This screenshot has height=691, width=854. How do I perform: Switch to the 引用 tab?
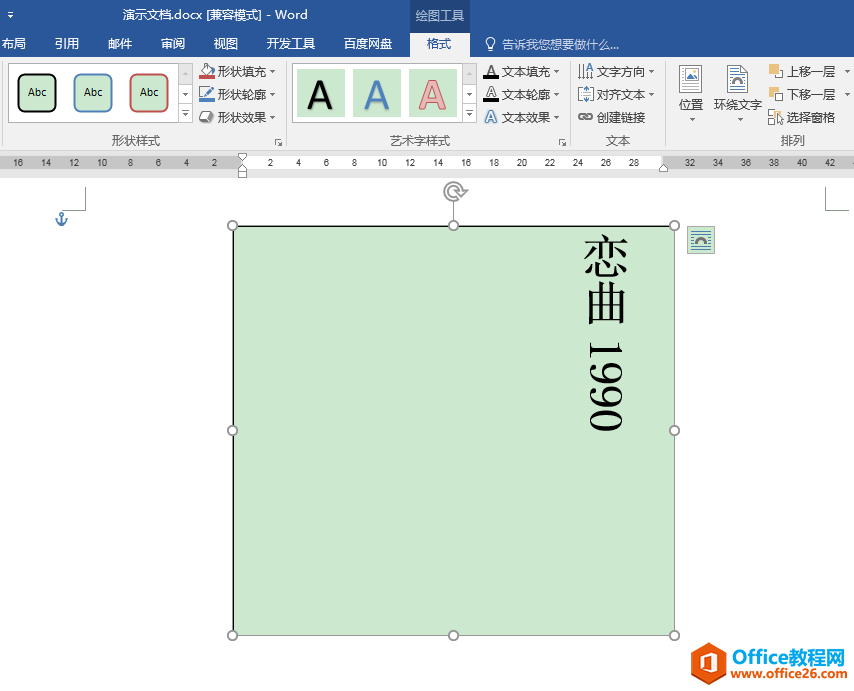tap(66, 44)
